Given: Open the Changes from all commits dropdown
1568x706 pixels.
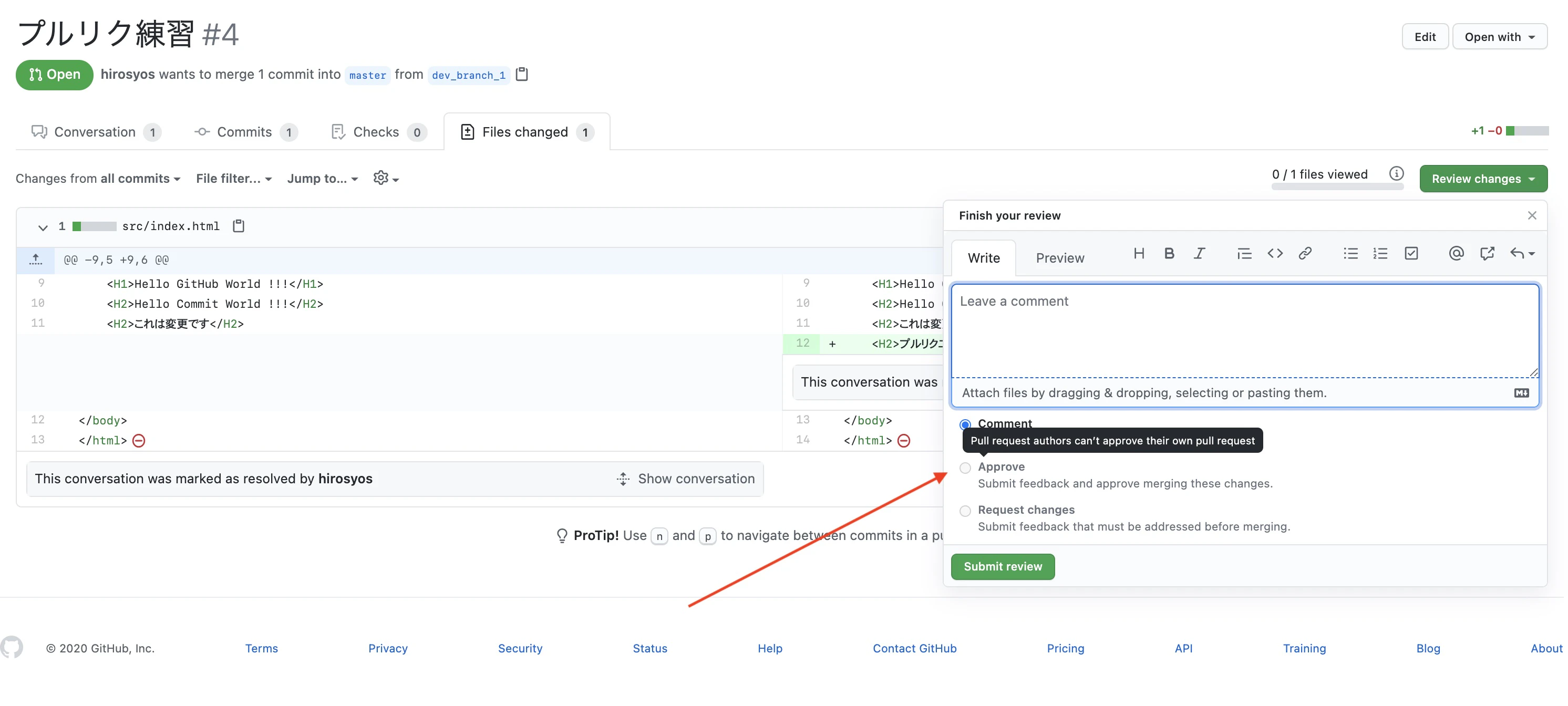Looking at the screenshot, I should (x=98, y=178).
